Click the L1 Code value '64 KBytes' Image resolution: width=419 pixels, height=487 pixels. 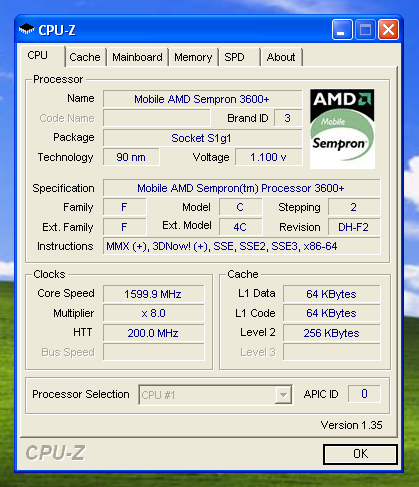331,313
